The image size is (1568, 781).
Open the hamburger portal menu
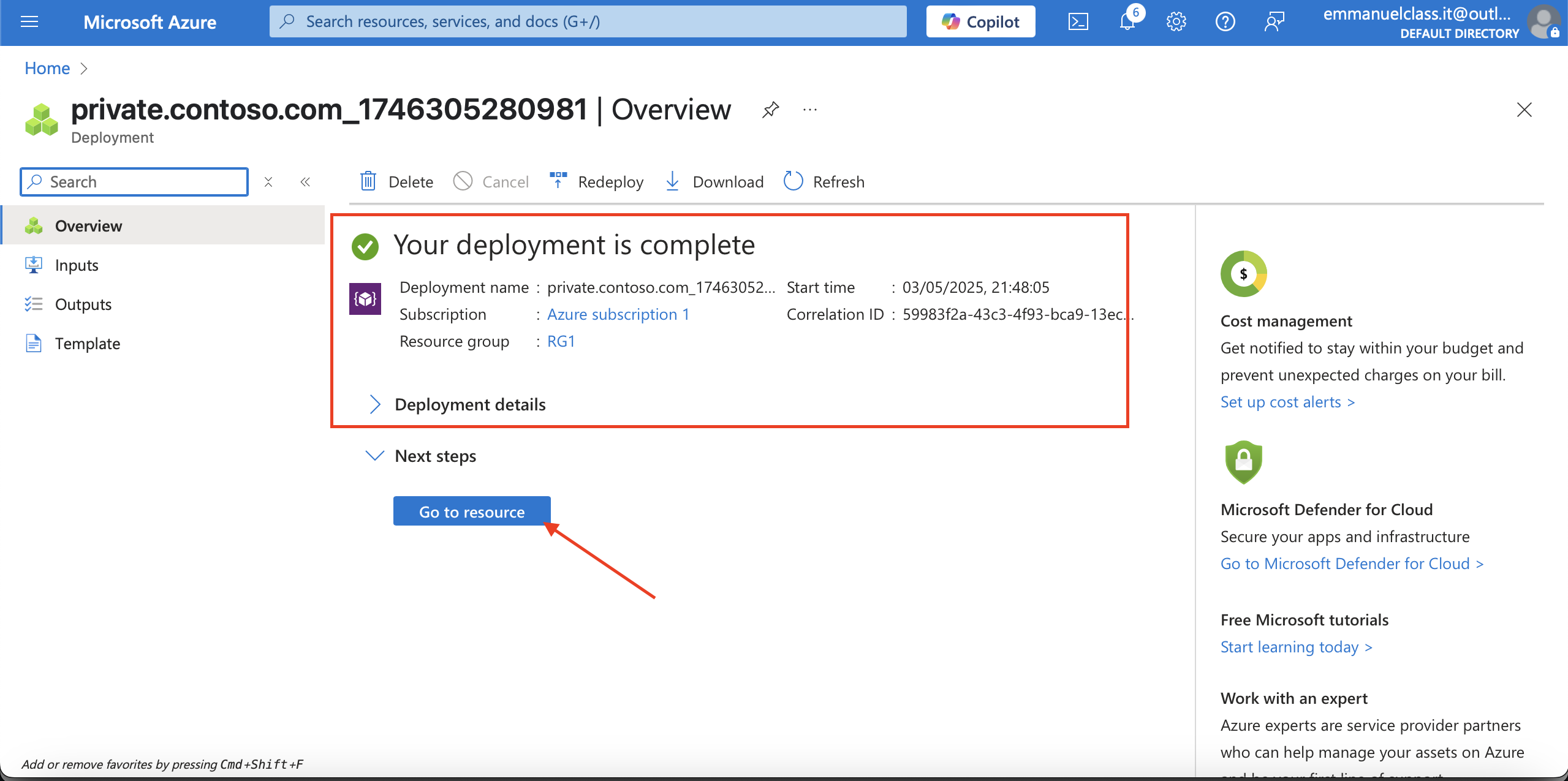tap(29, 22)
